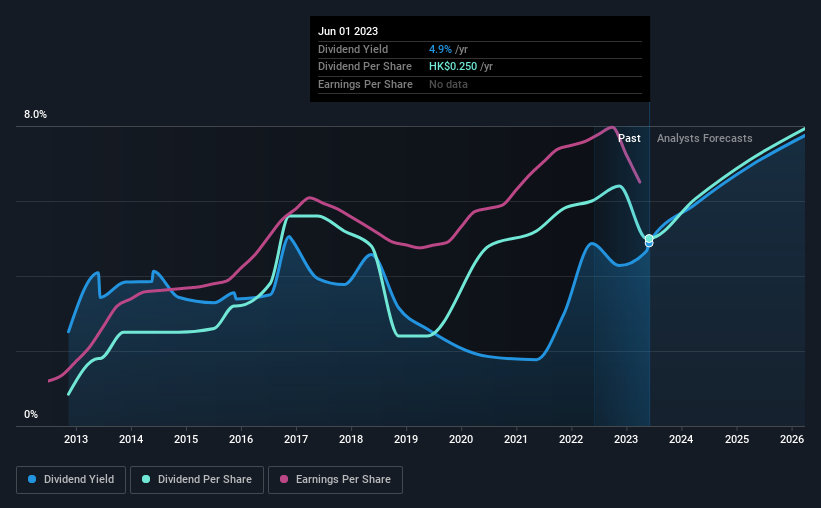Viewport: 821px width, 508px height.
Task: Click the Earnings Per Share tooltip row label
Action: click(365, 84)
